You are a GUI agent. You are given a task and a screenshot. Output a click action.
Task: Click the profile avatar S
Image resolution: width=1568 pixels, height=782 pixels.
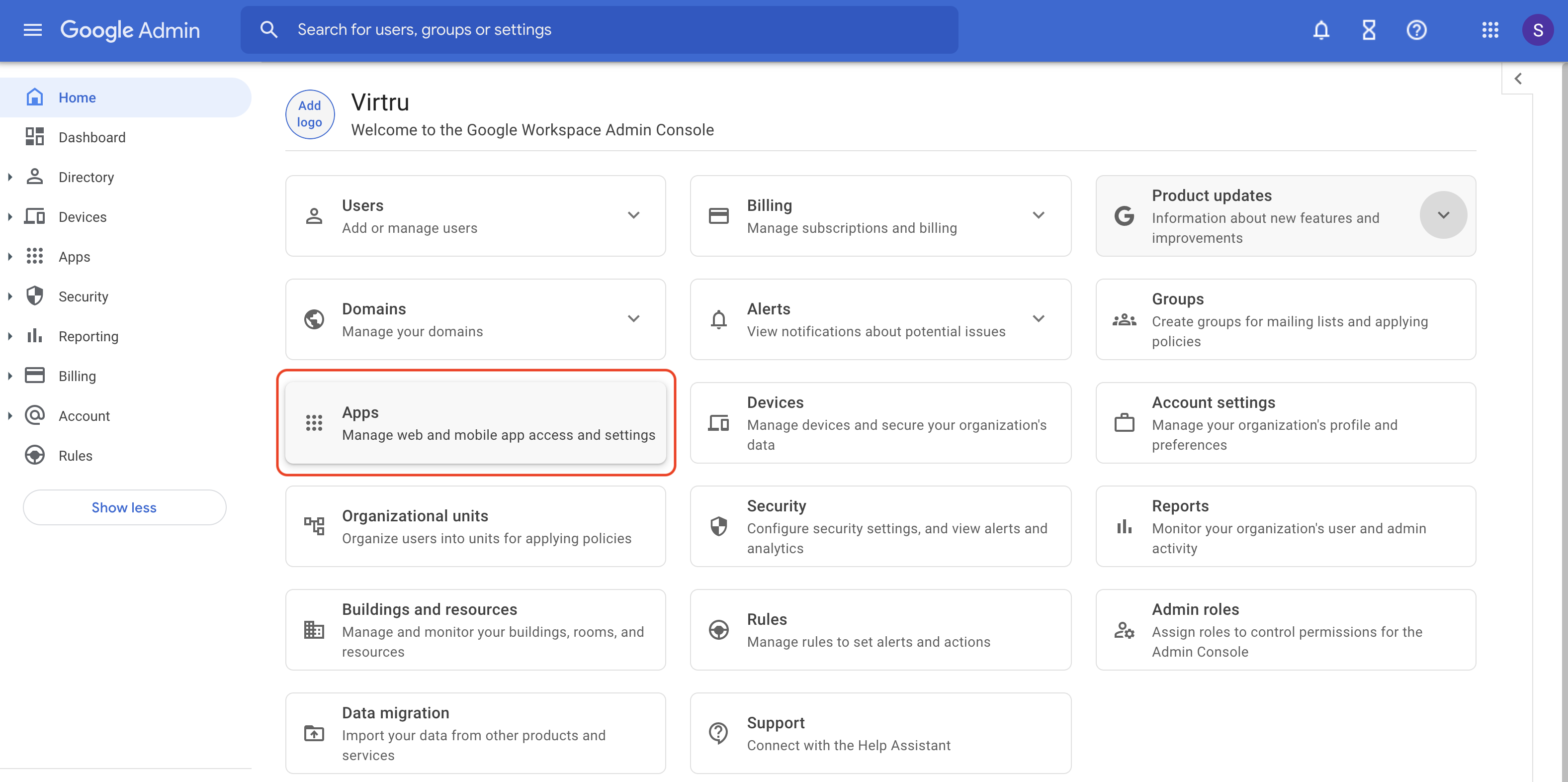click(1538, 30)
